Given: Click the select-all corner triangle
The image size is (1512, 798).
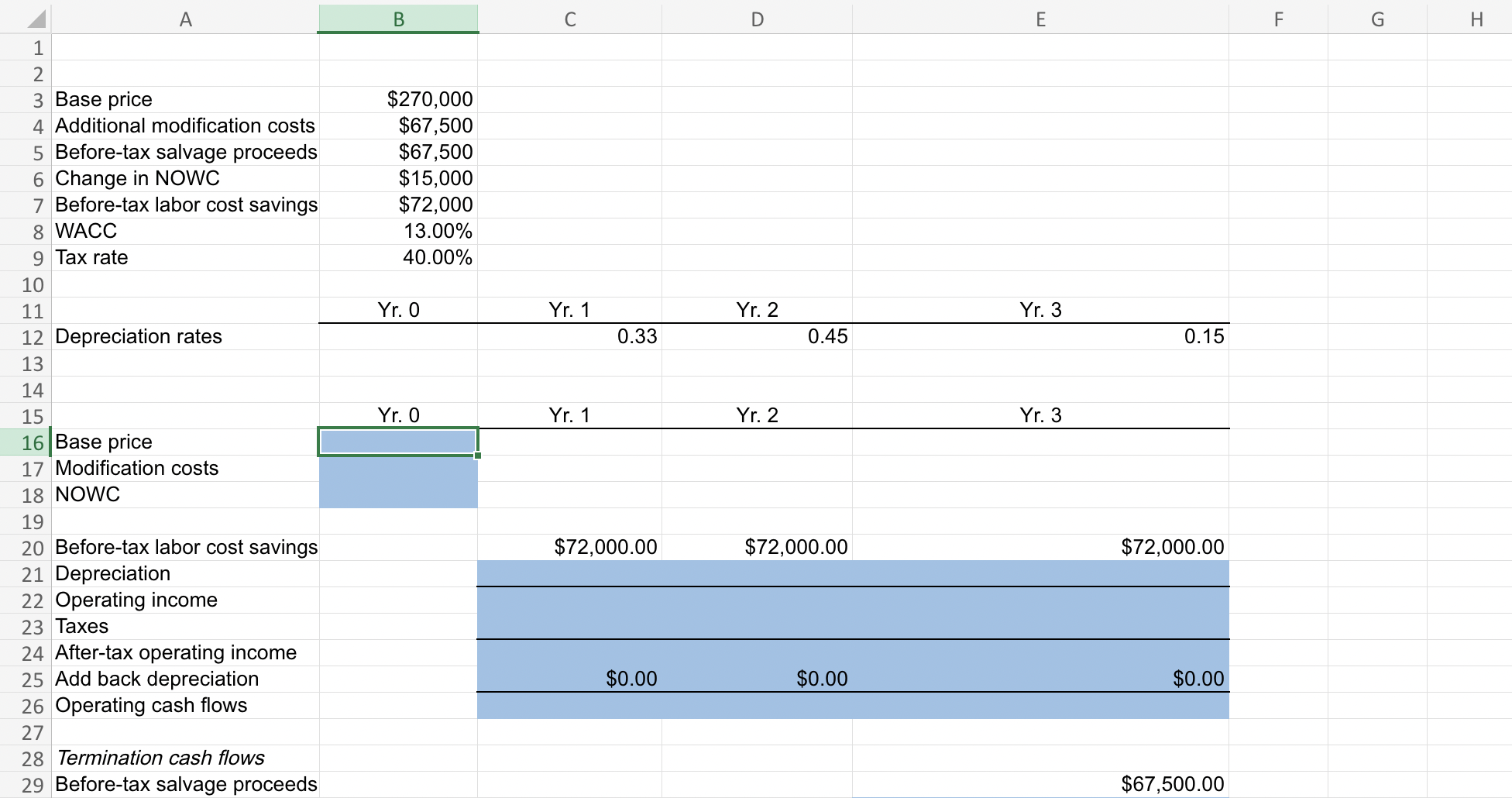Looking at the screenshot, I should pos(36,19).
